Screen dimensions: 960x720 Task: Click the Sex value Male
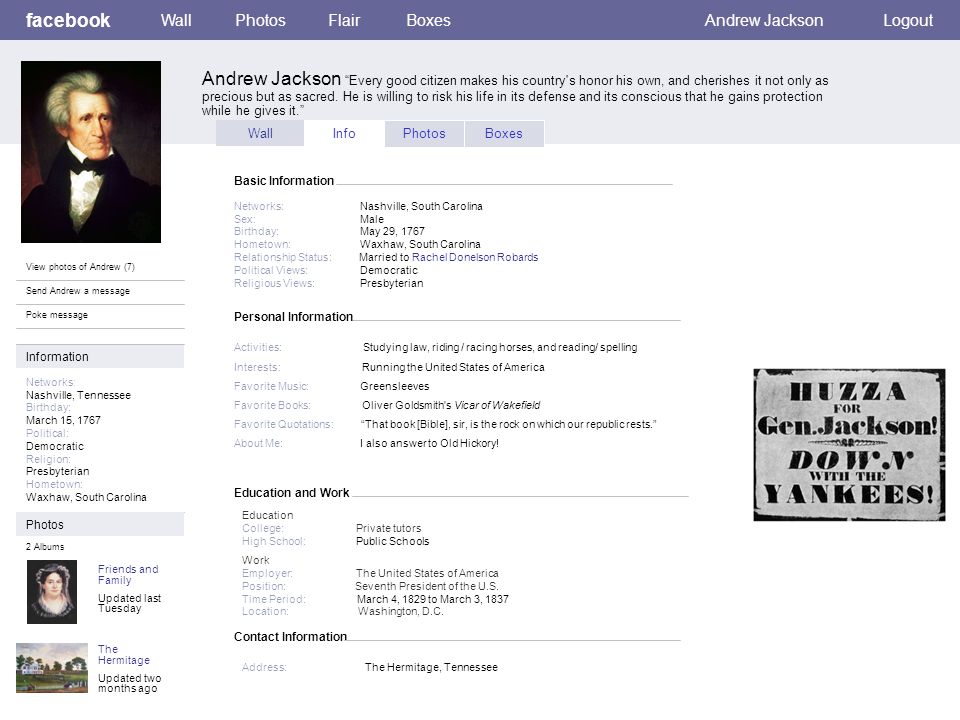click(372, 219)
